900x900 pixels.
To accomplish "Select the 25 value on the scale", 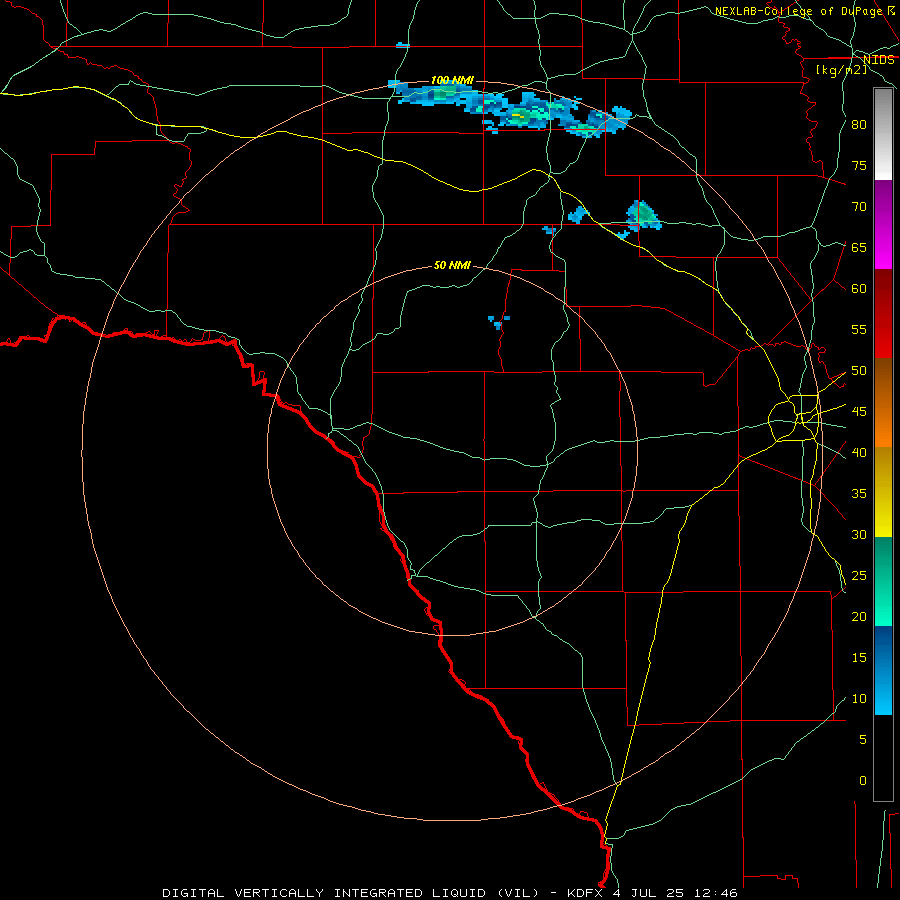I will tap(859, 576).
